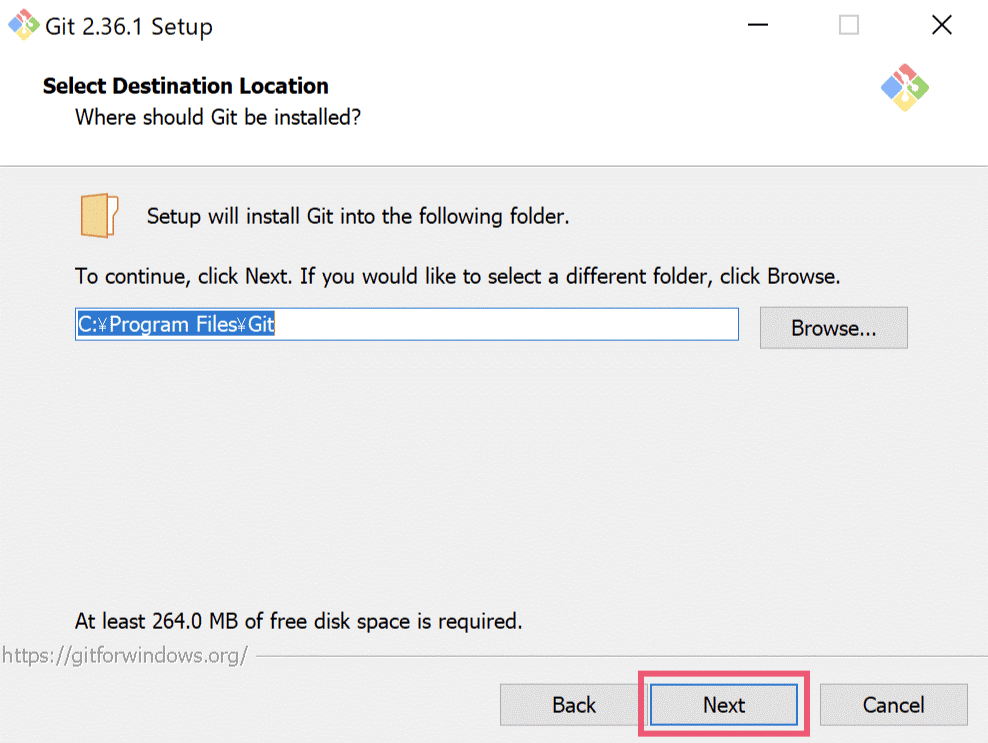
Task: Click the 'Select Destination Location' heading
Action: point(186,86)
